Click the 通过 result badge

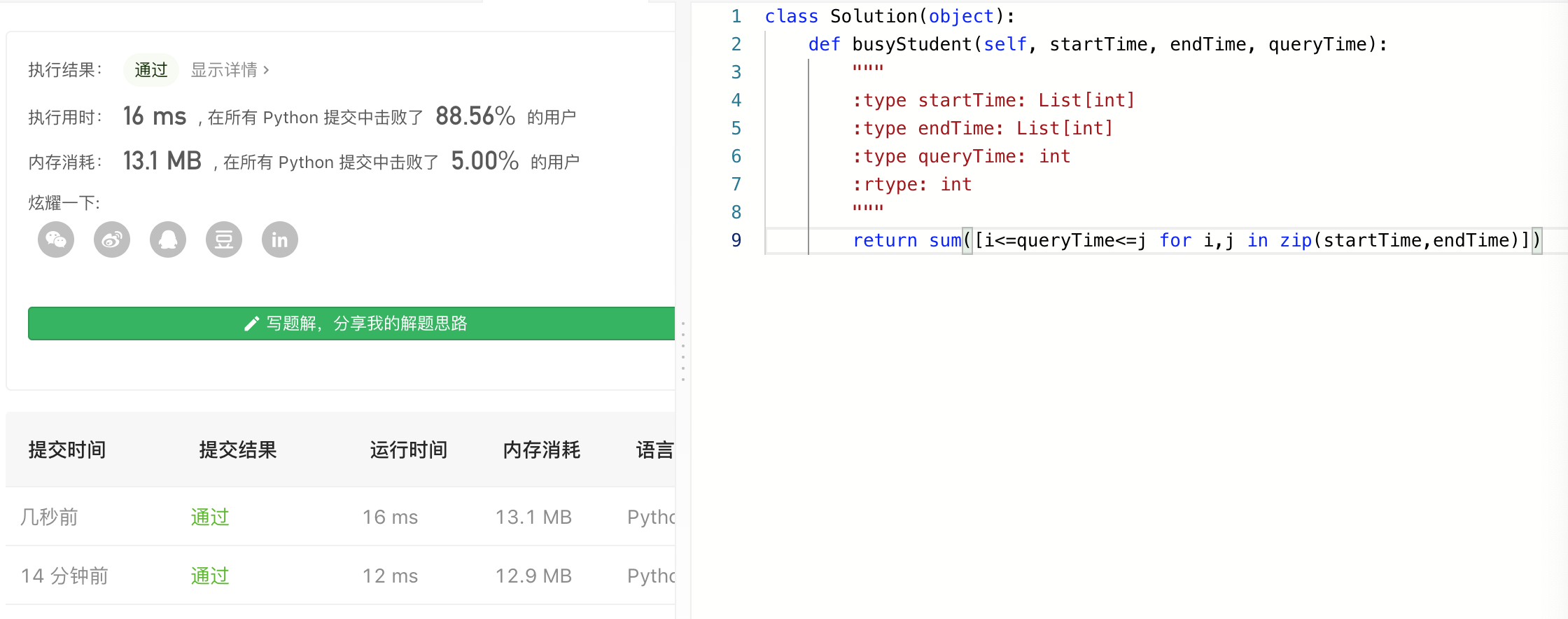[151, 70]
